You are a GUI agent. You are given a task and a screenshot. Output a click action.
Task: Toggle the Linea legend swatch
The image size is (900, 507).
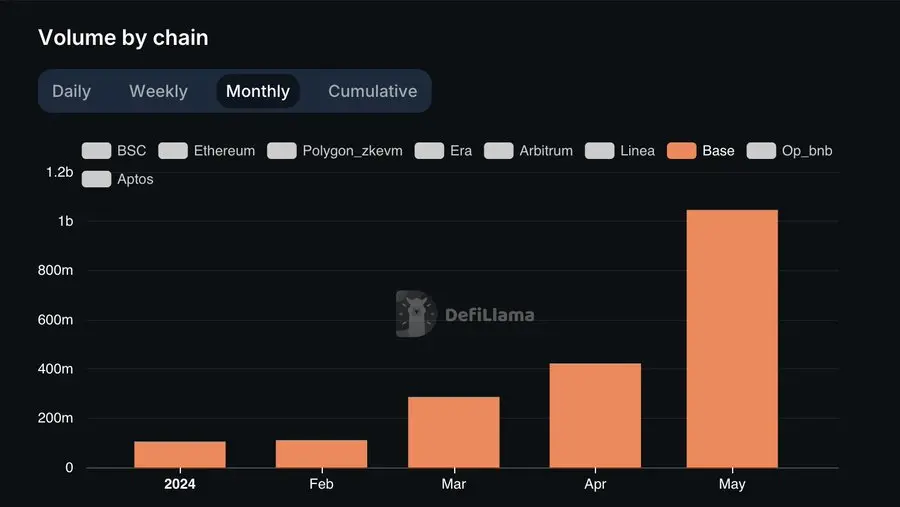tap(600, 151)
